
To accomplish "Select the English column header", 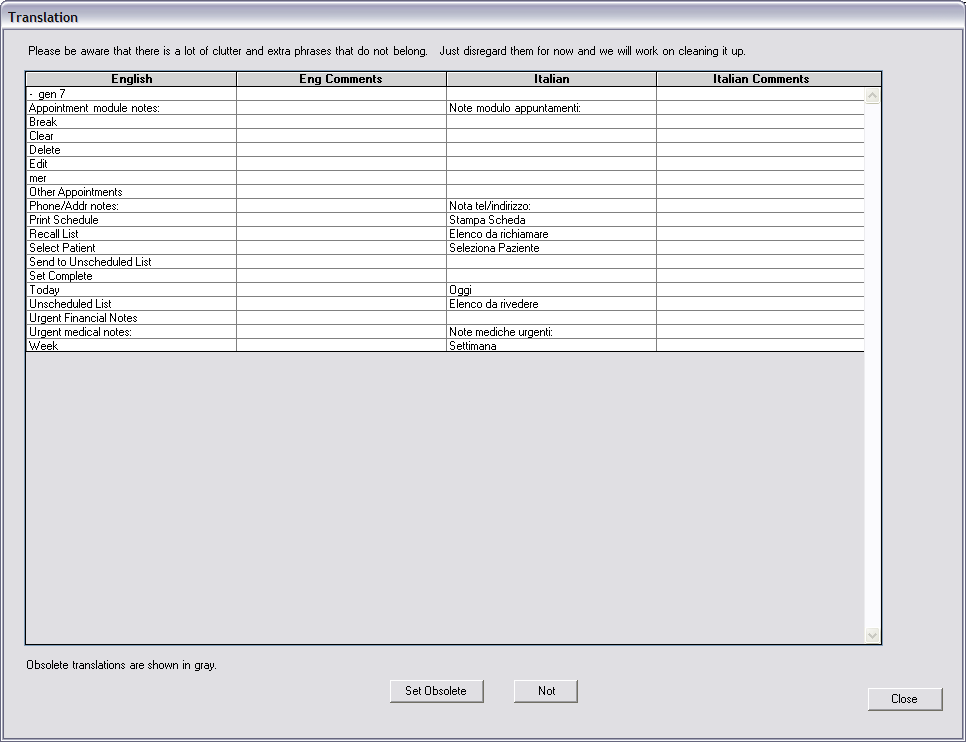I will click(x=131, y=79).
